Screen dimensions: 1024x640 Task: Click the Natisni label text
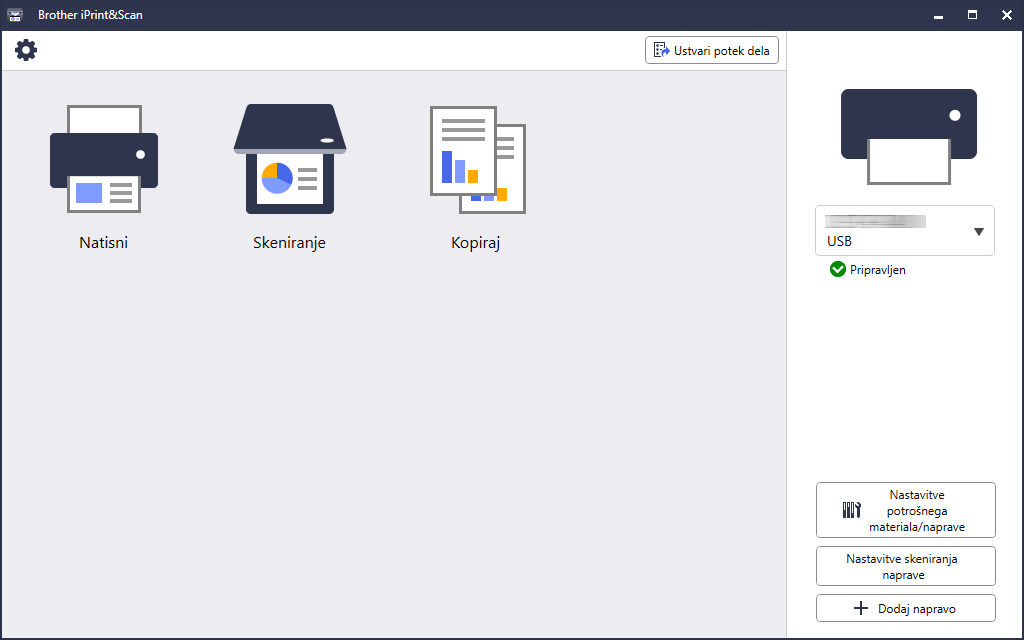103,243
